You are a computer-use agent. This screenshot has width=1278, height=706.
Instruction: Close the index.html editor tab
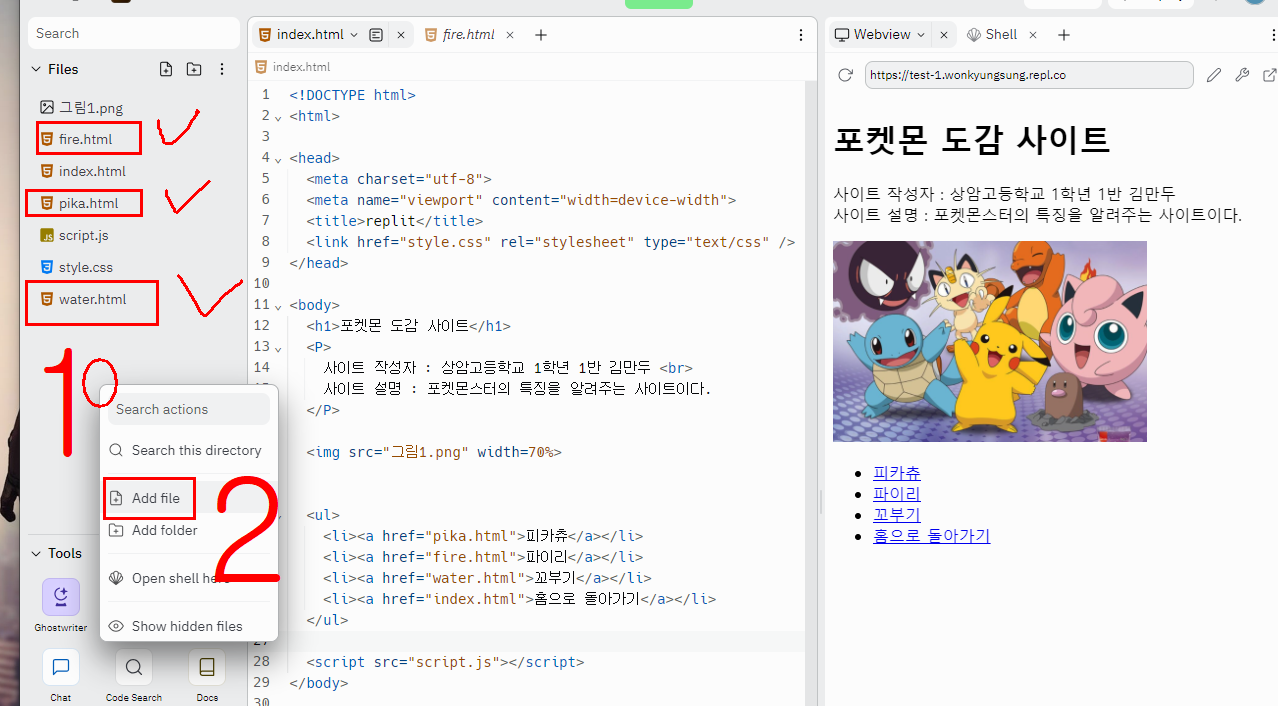401,35
